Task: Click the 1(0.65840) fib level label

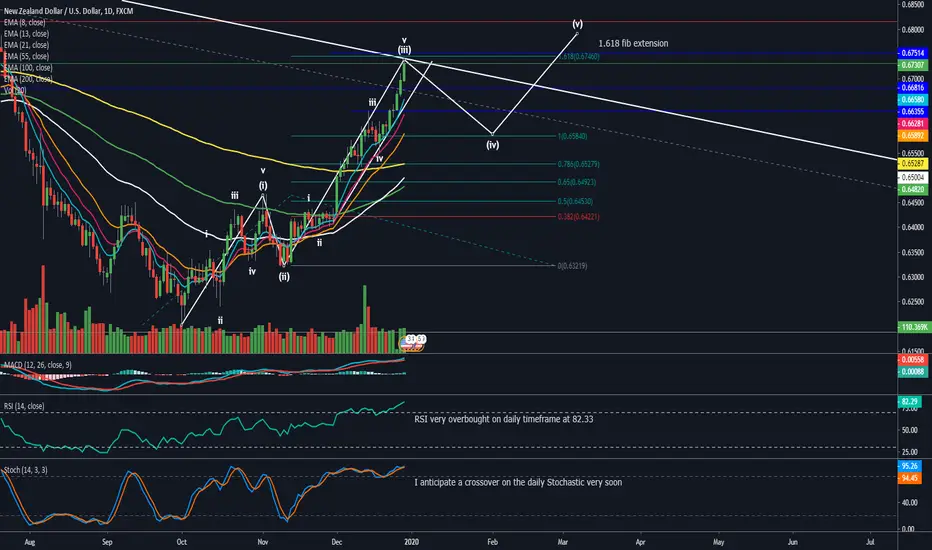Action: [572, 136]
